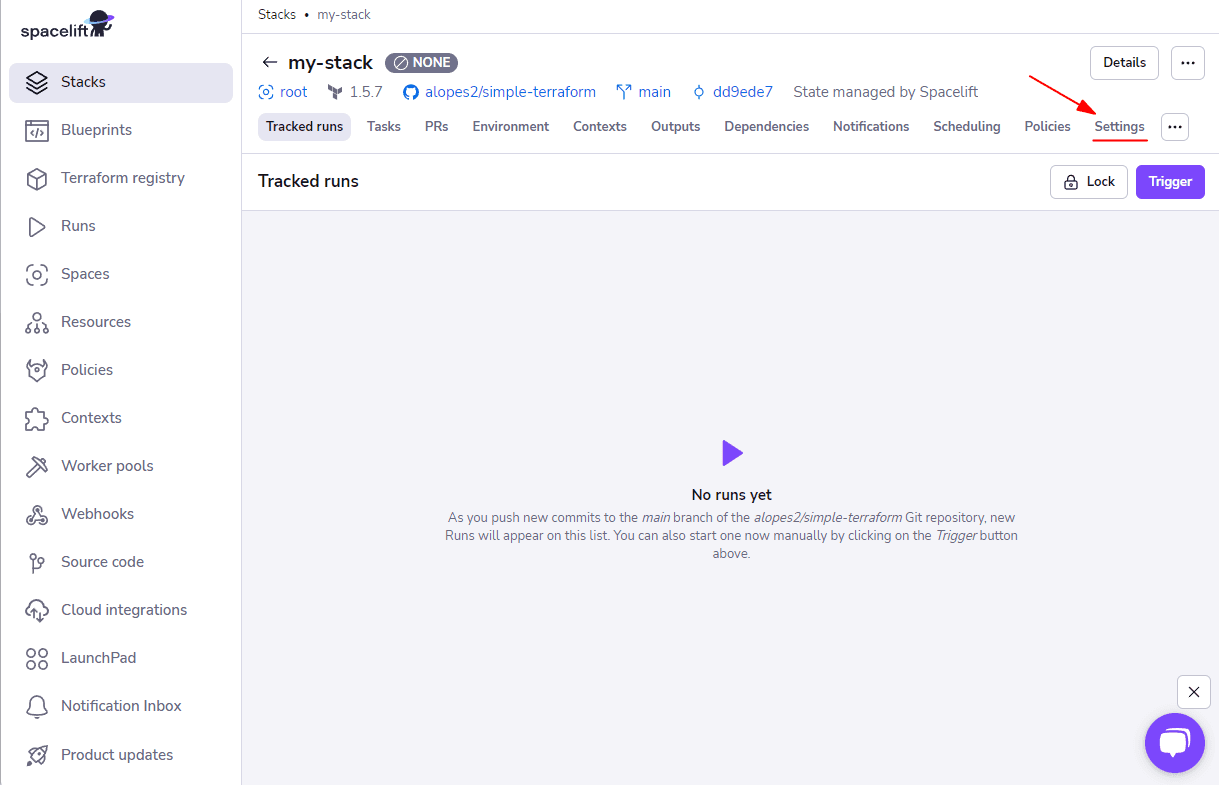The width and height of the screenshot is (1219, 785).
Task: Open the chat support bubble
Action: click(x=1175, y=743)
